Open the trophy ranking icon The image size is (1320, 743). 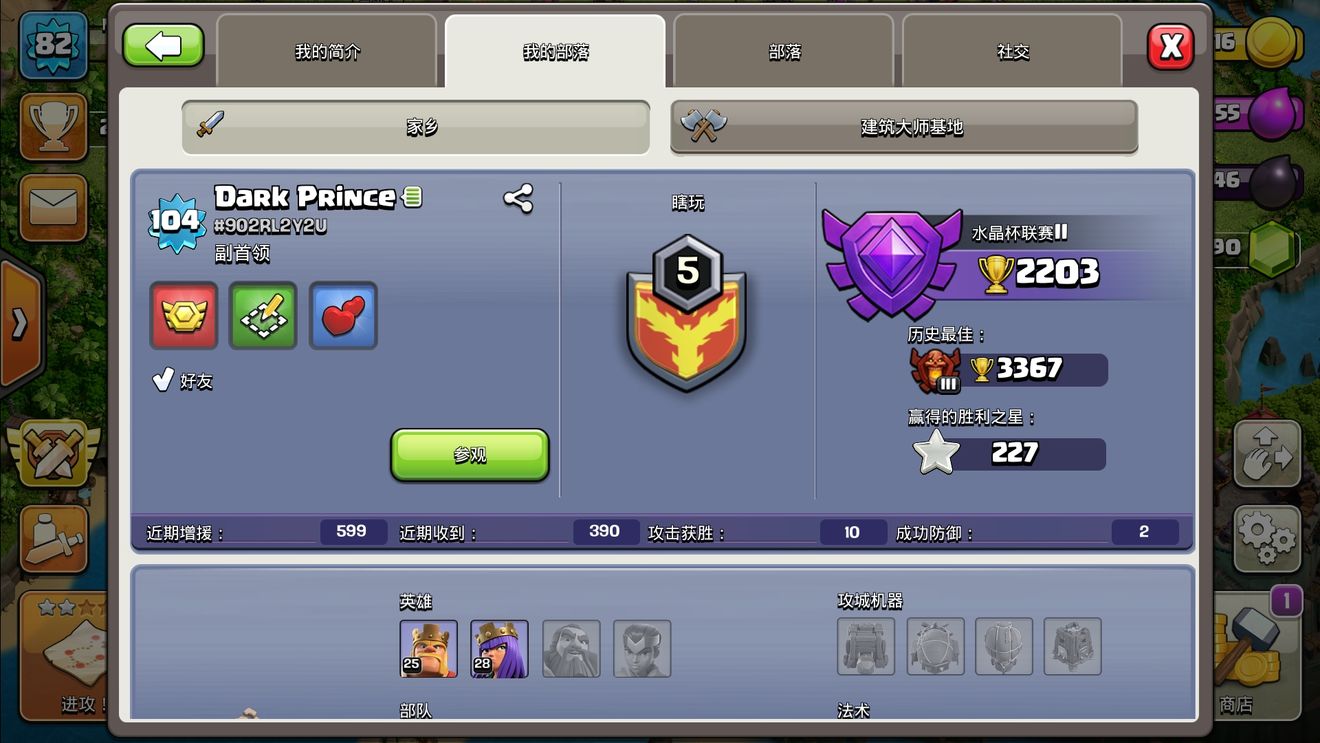53,126
